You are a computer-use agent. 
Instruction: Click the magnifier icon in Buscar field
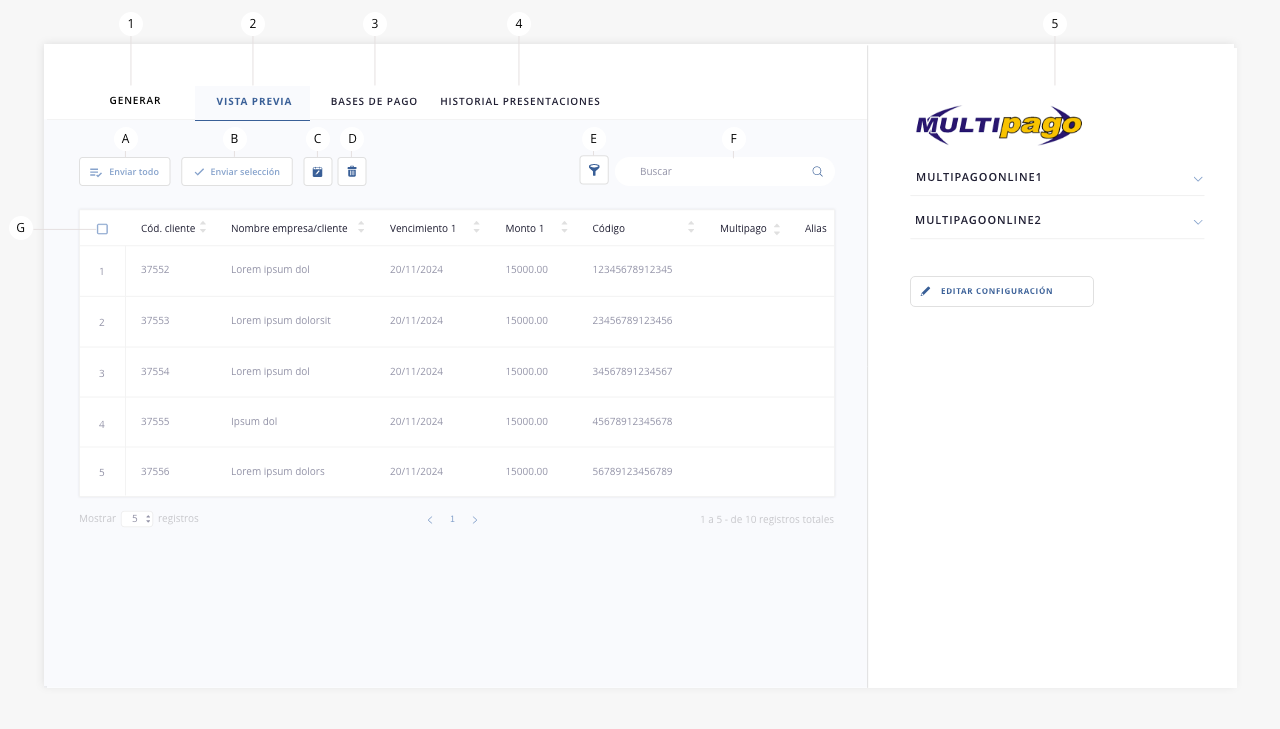(x=817, y=172)
